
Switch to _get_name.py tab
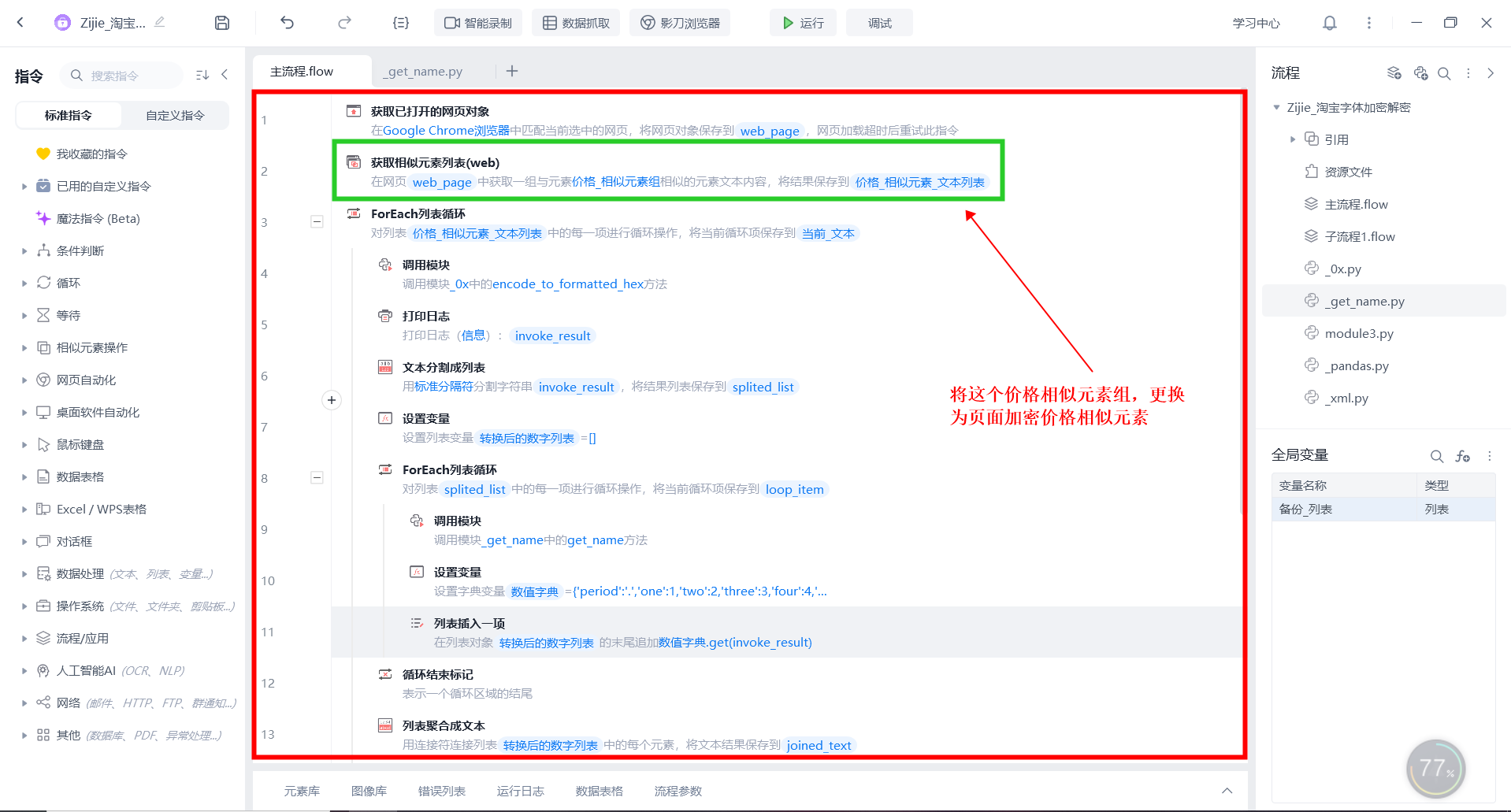click(x=423, y=72)
